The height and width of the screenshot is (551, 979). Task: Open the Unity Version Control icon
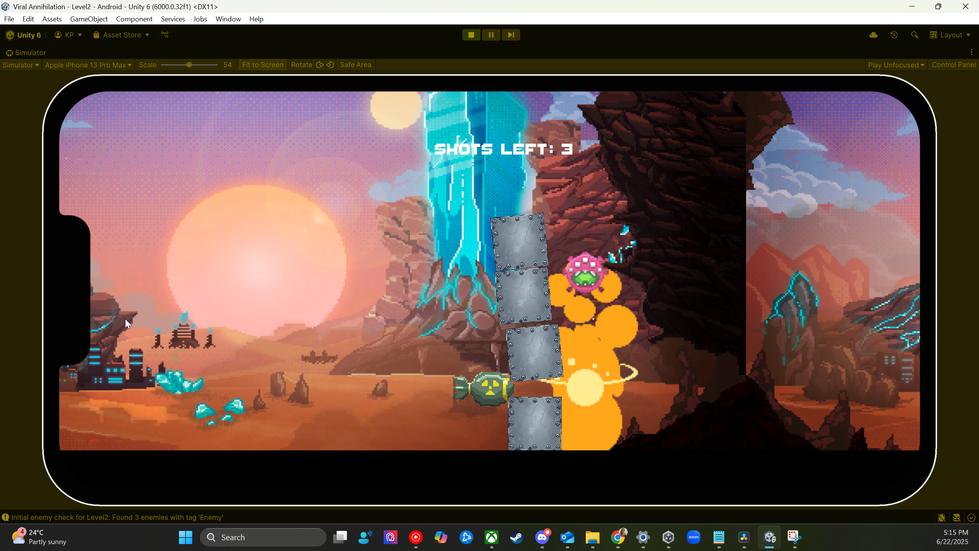click(x=165, y=35)
